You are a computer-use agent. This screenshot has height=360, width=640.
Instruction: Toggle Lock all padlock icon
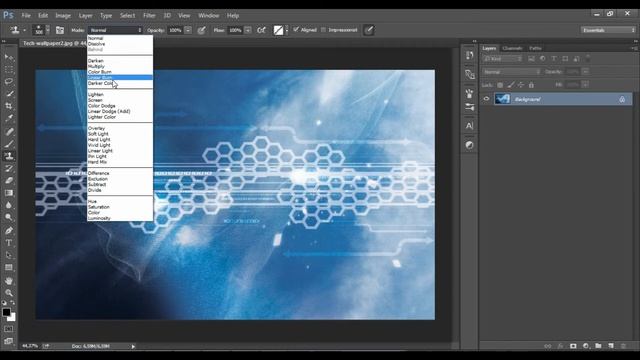point(531,85)
